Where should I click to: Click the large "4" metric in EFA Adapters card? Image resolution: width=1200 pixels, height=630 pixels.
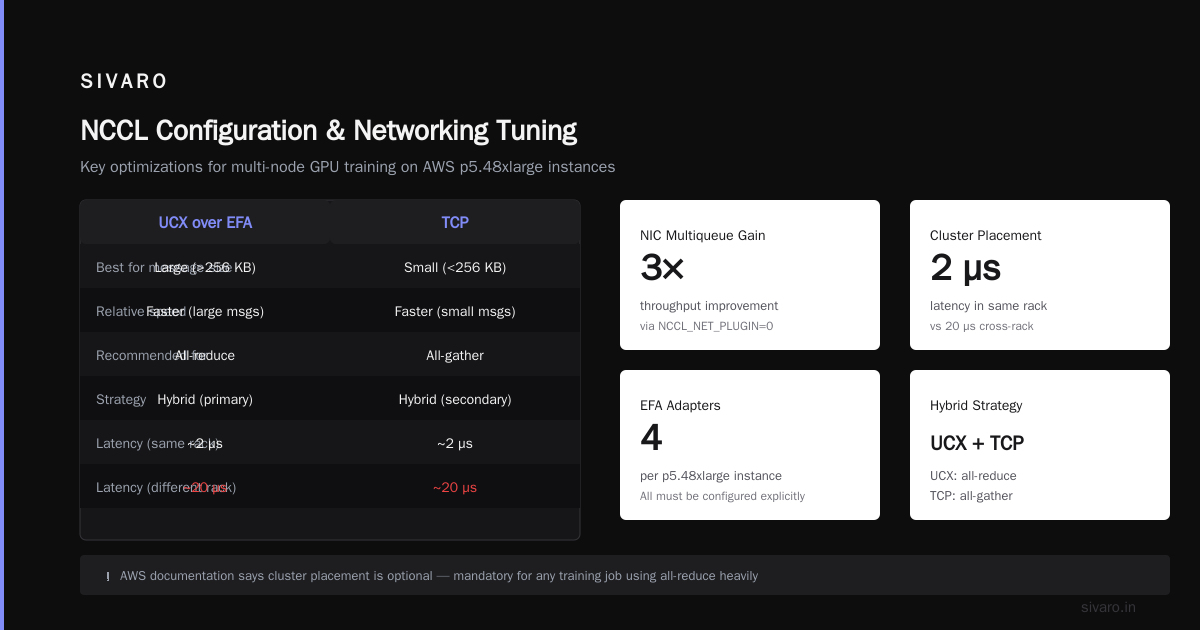pos(651,438)
